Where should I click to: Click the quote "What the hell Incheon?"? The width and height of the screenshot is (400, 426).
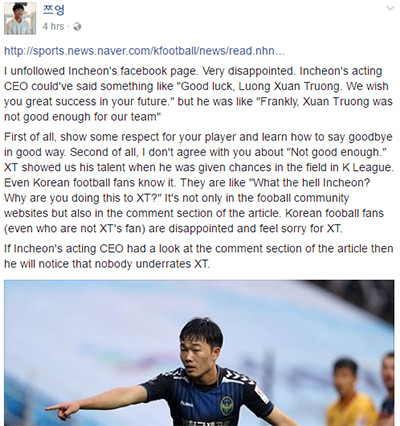[x=310, y=183]
